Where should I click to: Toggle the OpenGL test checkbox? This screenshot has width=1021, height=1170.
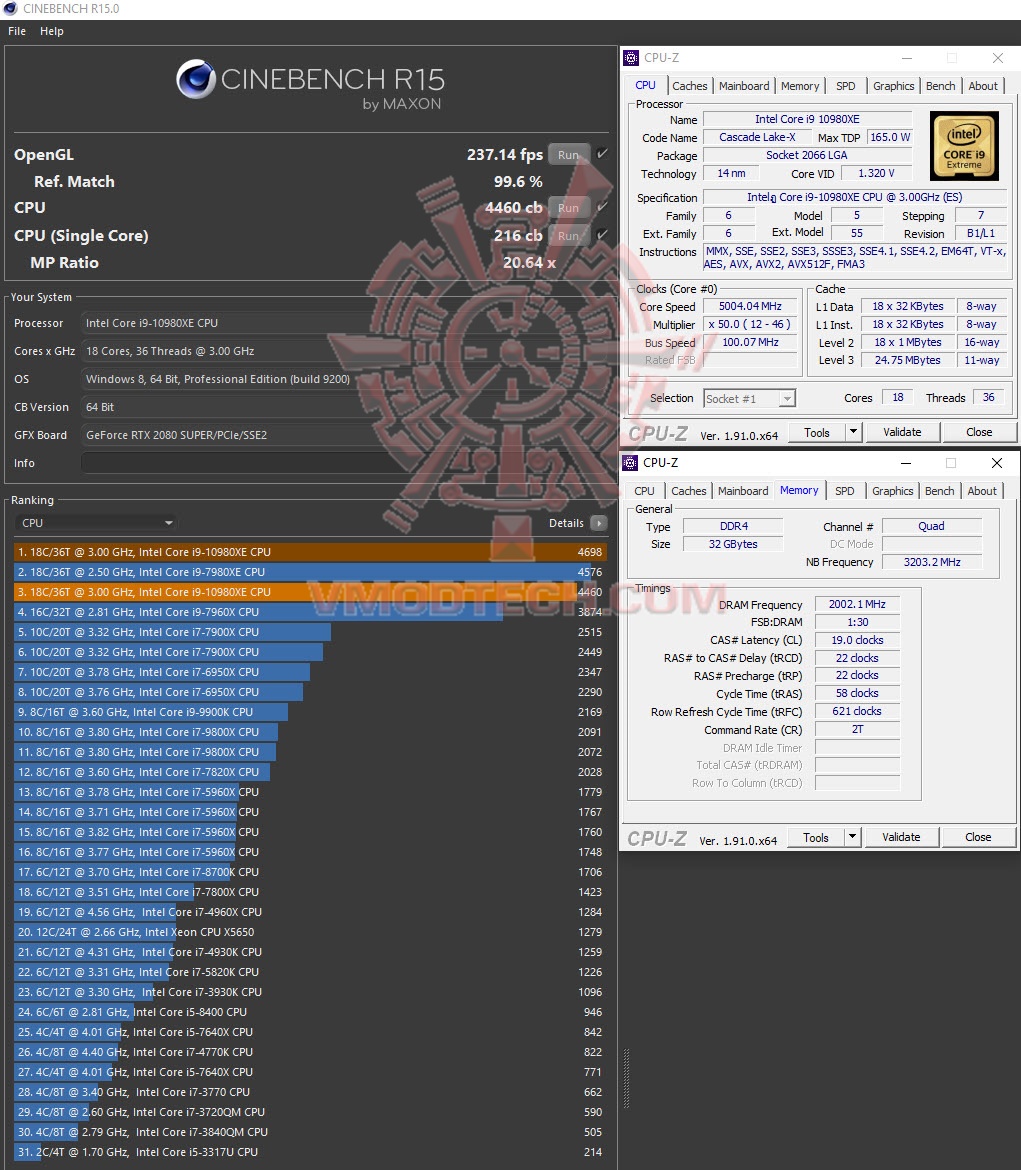point(602,154)
